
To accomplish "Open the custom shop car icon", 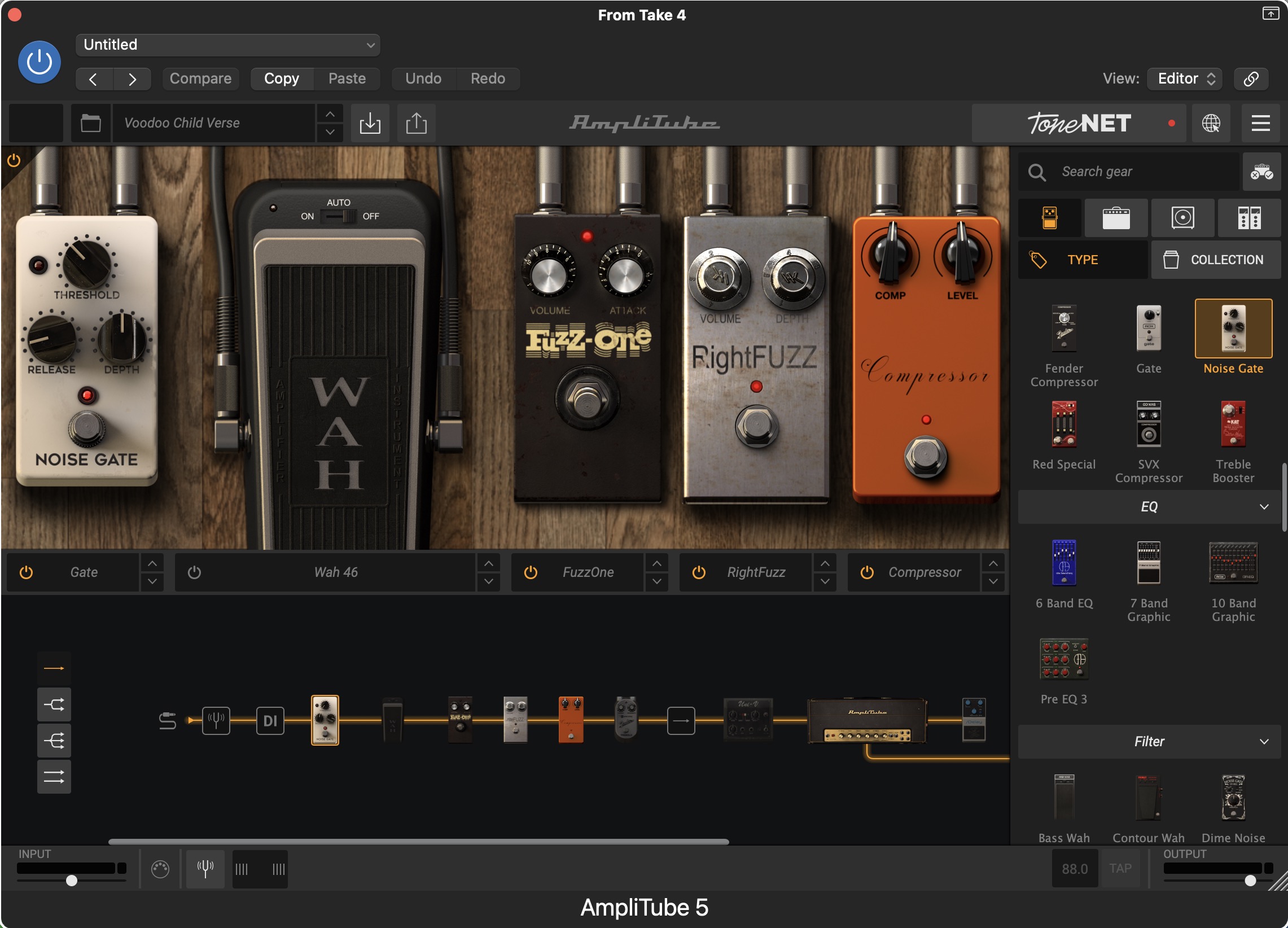I will (x=1261, y=172).
